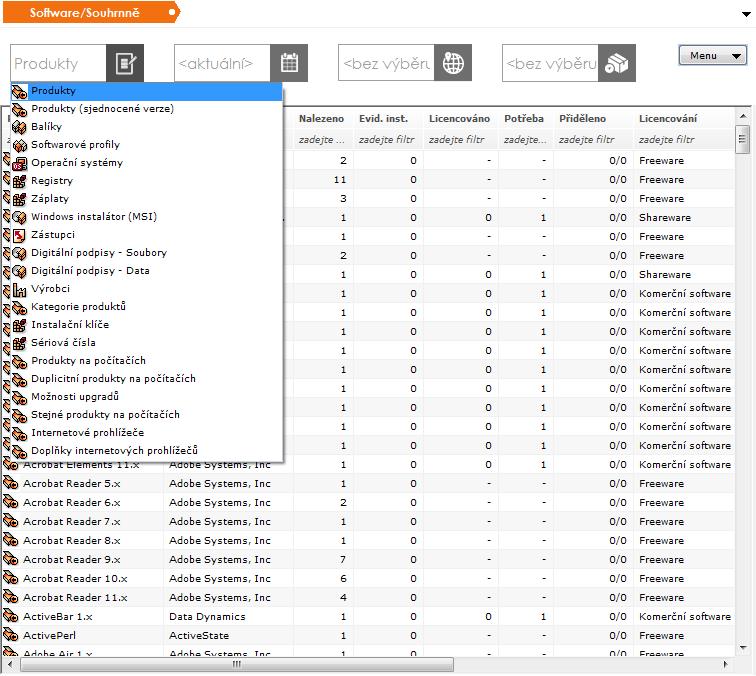Click the vertical scrollbar up arrow
Image resolution: width=756 pixels, height=676 pixels.
[x=743, y=116]
